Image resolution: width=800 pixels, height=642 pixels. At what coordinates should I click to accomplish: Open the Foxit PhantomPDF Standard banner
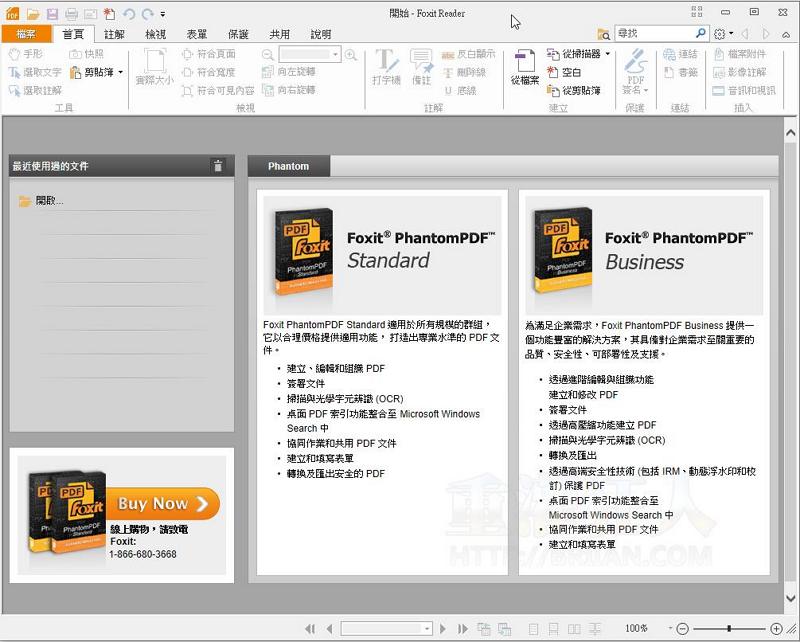pyautogui.click(x=382, y=255)
